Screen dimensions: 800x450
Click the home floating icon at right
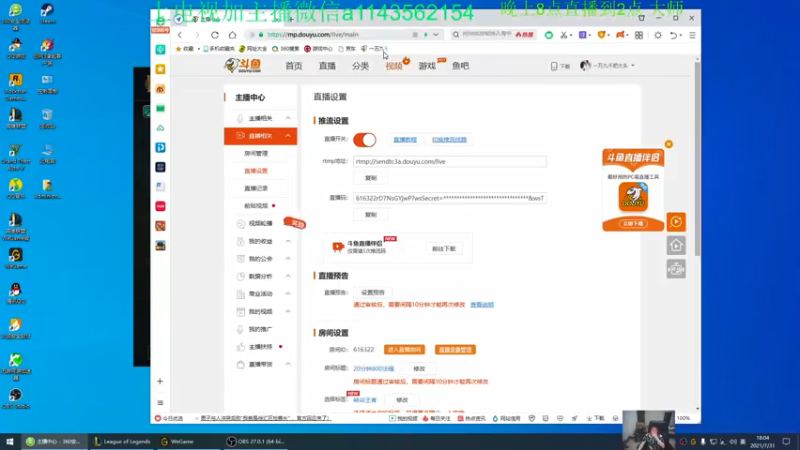click(676, 245)
